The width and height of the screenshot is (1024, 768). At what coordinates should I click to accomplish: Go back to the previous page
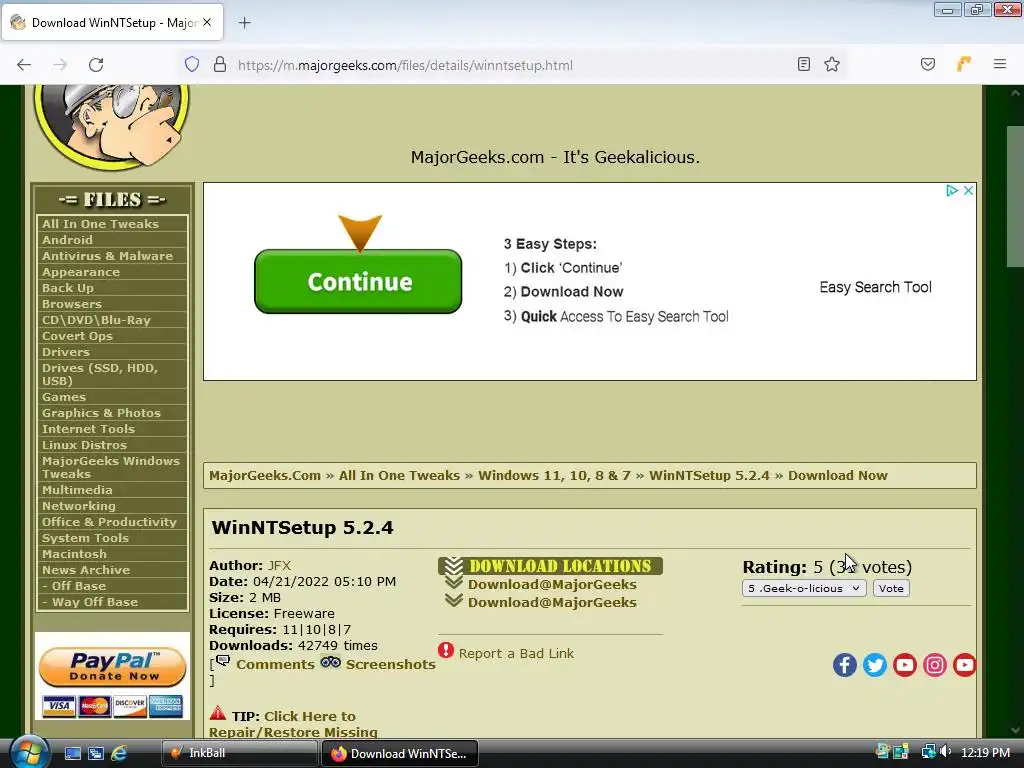(24, 65)
